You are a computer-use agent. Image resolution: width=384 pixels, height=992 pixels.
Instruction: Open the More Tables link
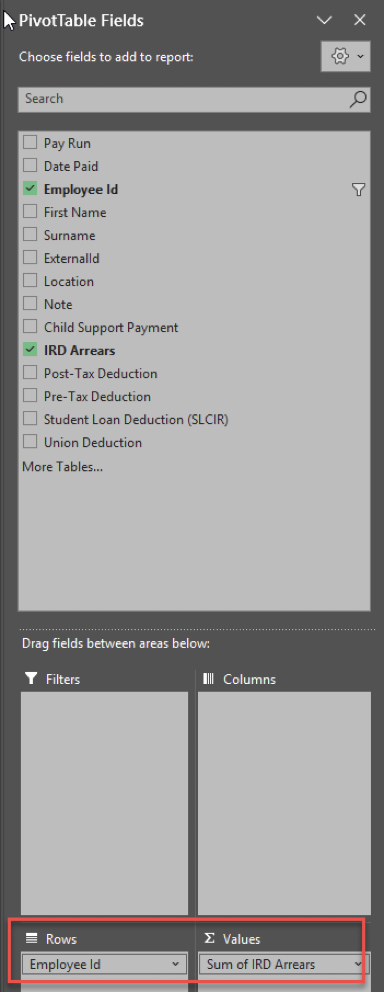(63, 467)
